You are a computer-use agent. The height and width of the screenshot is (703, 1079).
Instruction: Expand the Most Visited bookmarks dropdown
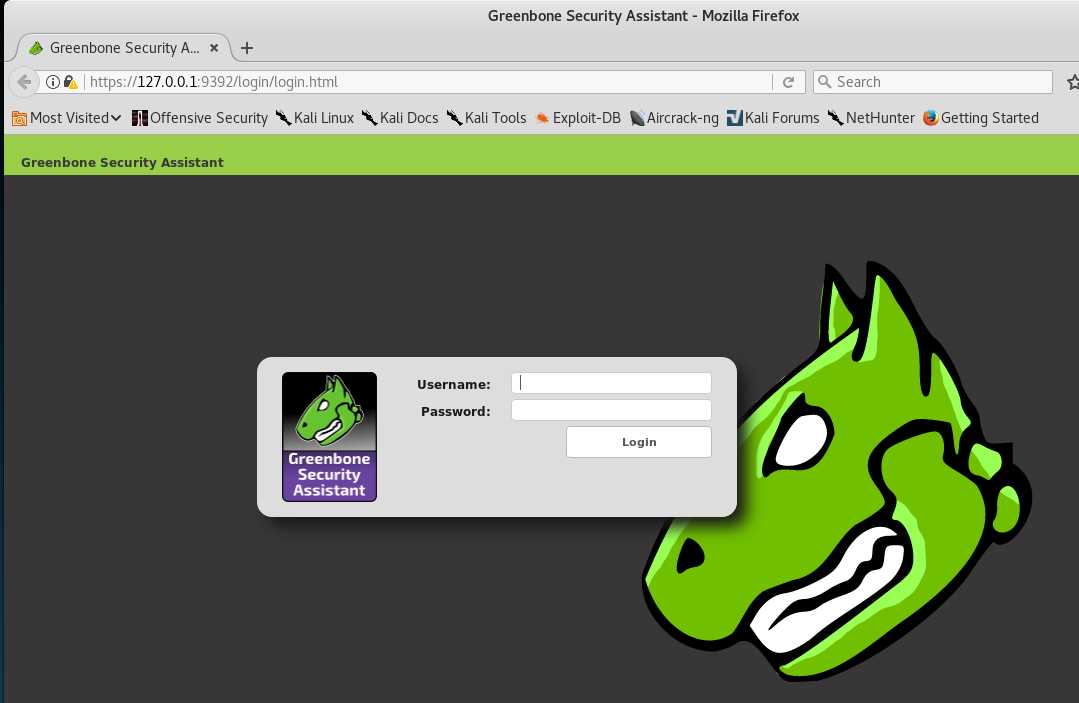(67, 118)
